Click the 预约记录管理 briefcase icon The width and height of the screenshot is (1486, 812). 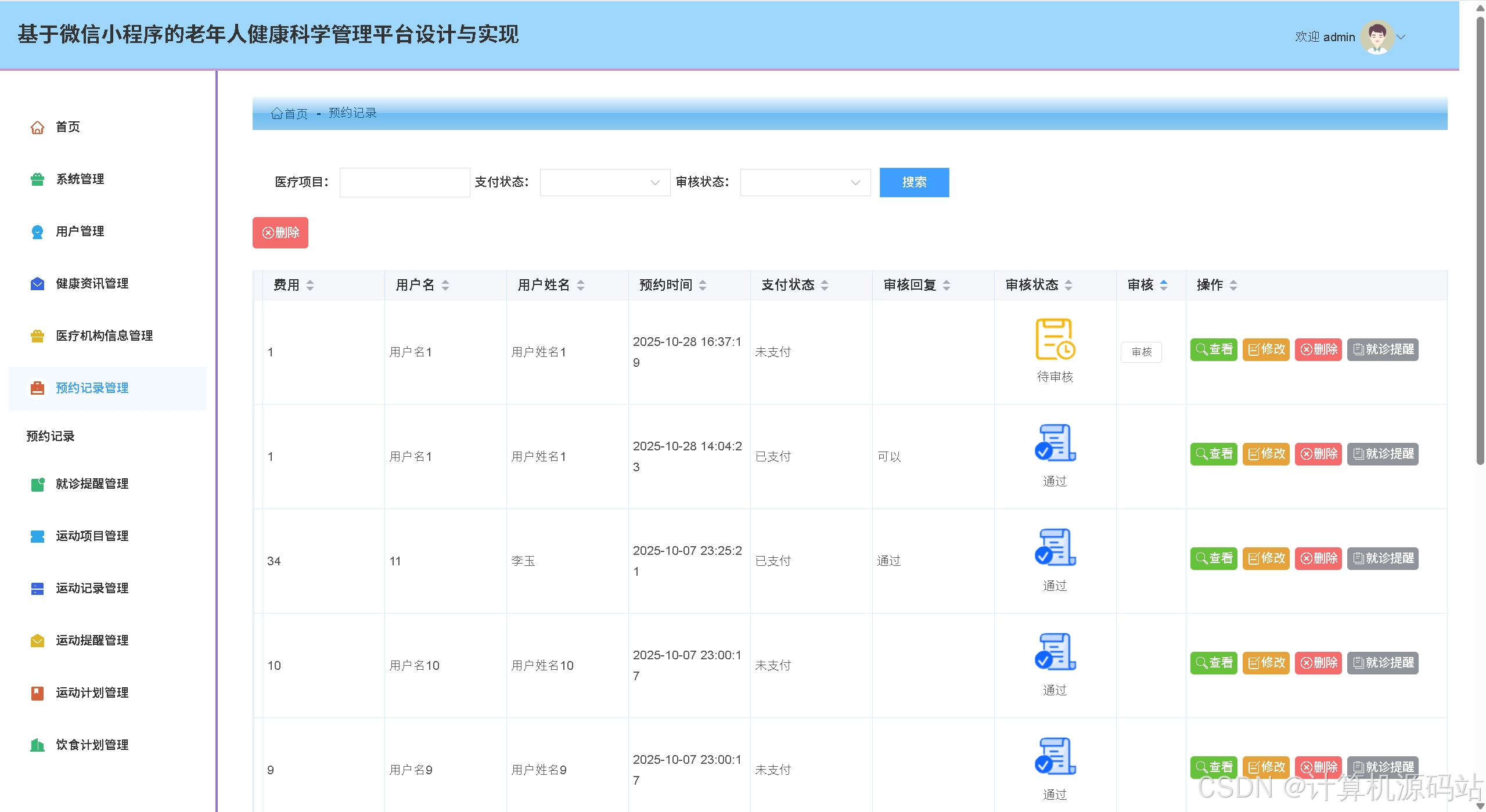pyautogui.click(x=37, y=388)
